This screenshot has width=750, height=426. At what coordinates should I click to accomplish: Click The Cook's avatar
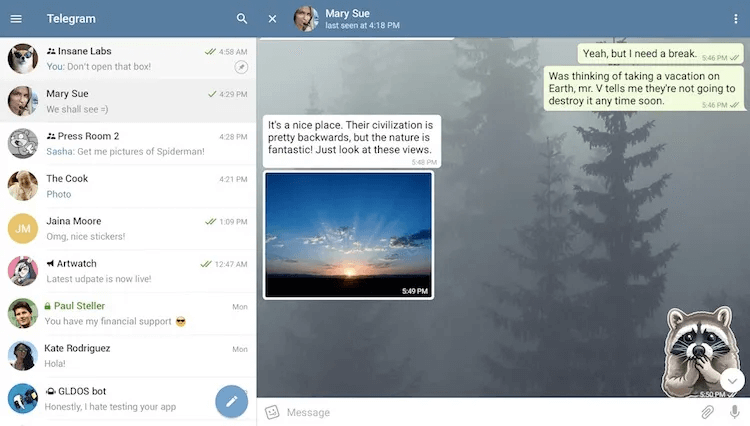(x=22, y=186)
